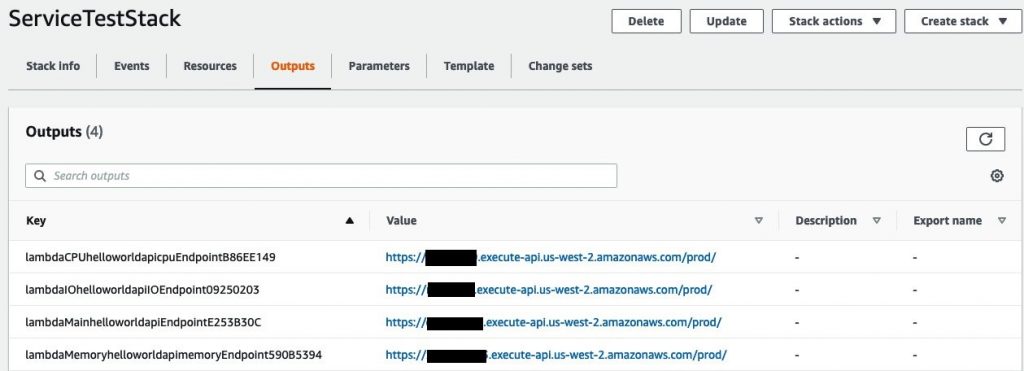The height and width of the screenshot is (371, 1024).
Task: Switch to the Events tab
Action: [x=131, y=66]
